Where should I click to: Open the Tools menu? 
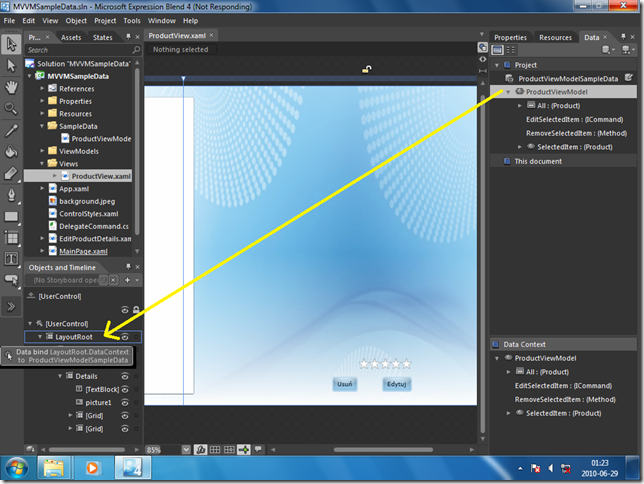click(132, 21)
